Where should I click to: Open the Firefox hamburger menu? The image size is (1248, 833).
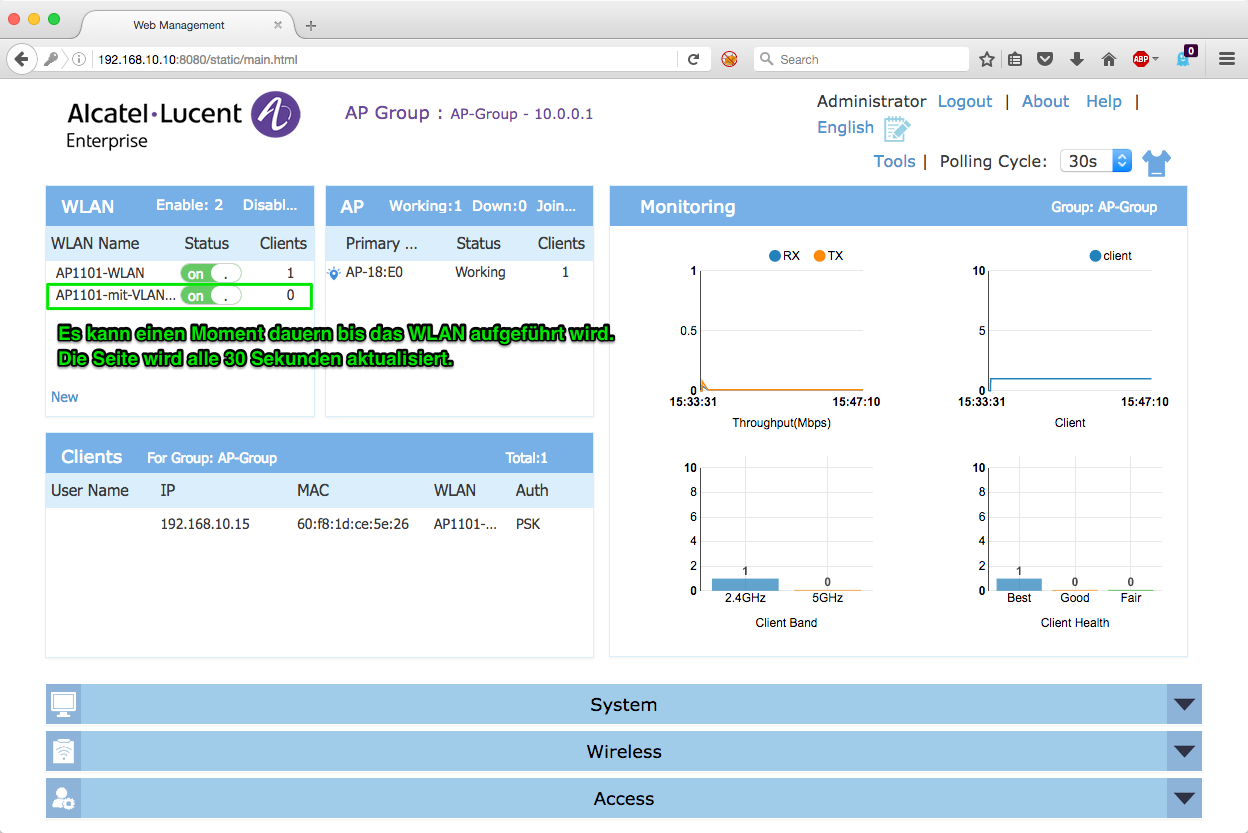1227,59
